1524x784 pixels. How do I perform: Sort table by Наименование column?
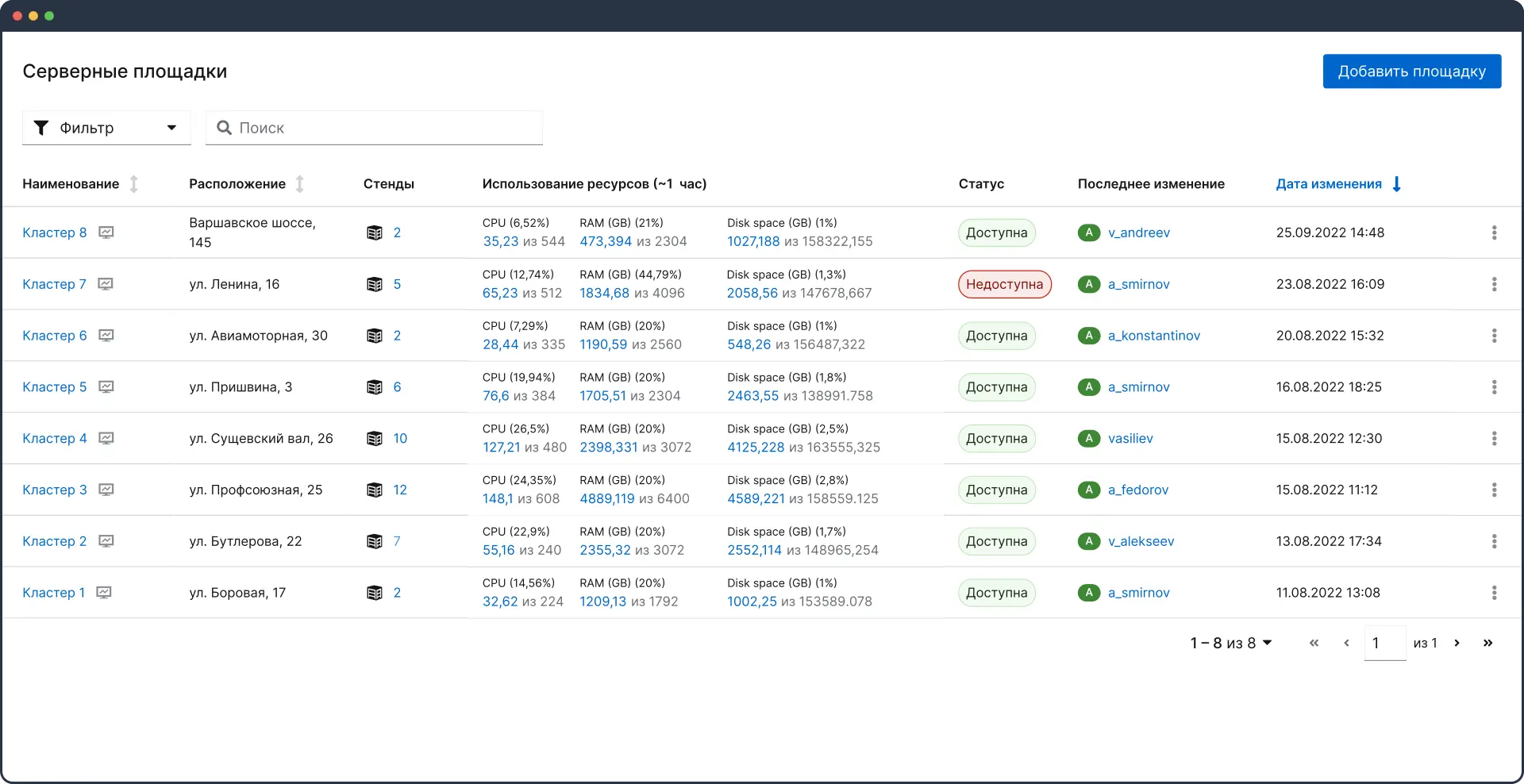[134, 184]
